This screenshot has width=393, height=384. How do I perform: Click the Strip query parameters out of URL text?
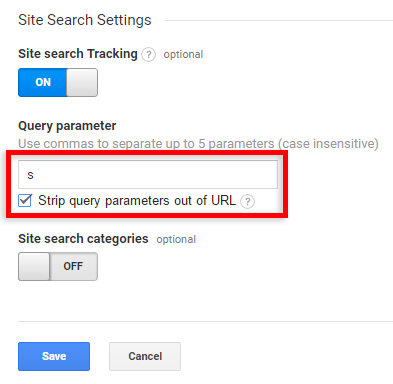(137, 201)
